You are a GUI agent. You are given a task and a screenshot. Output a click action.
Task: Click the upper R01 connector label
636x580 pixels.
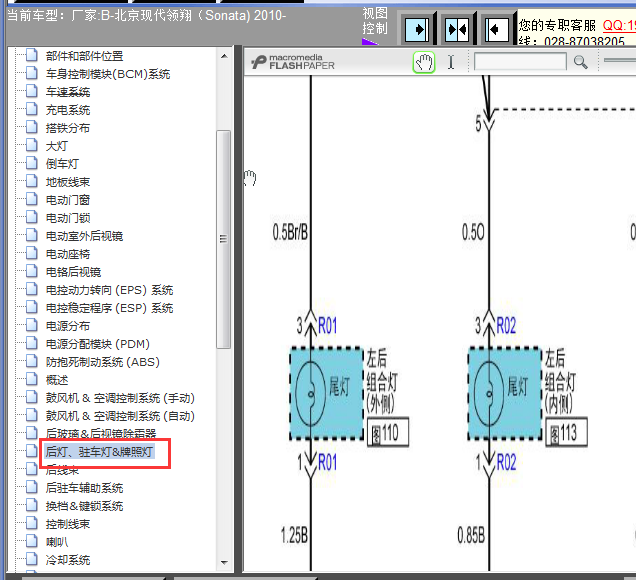click(x=327, y=326)
